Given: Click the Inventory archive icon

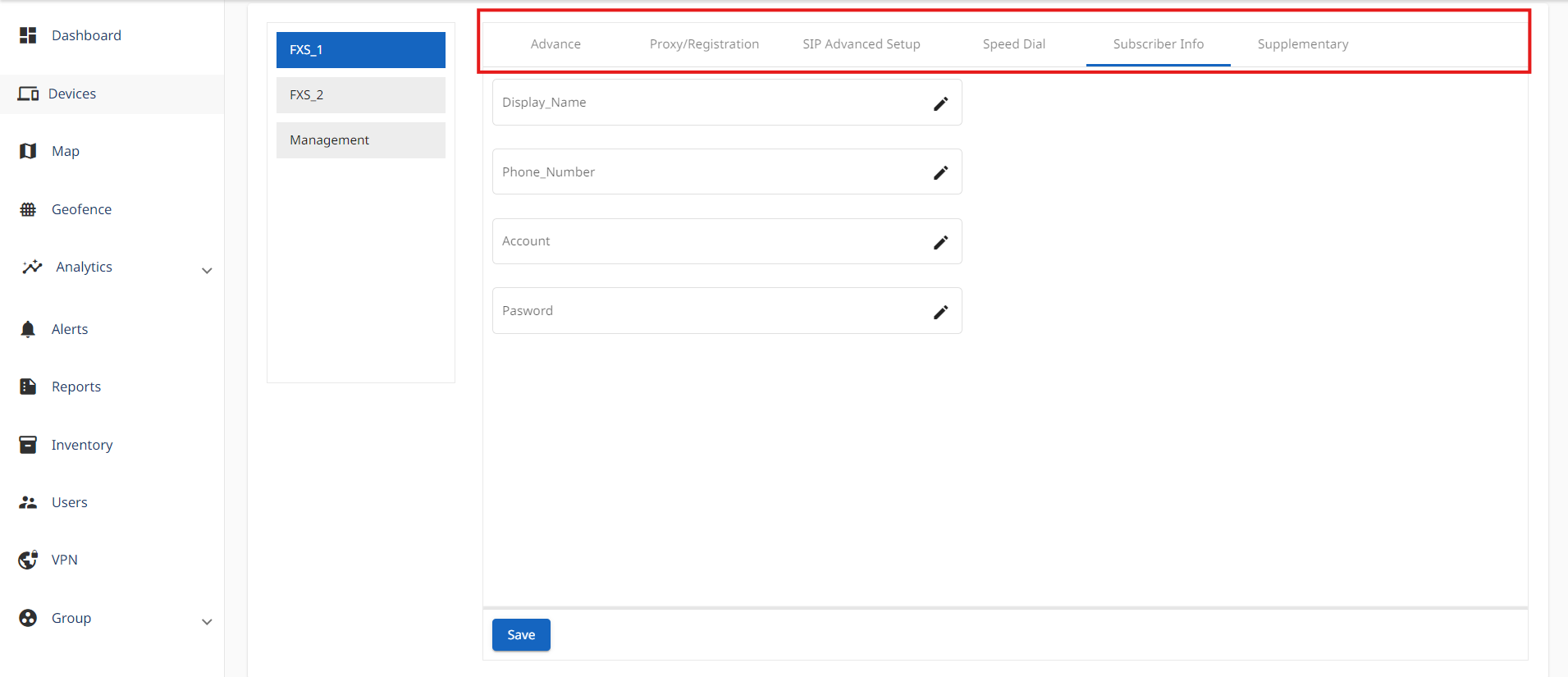Looking at the screenshot, I should 28,445.
